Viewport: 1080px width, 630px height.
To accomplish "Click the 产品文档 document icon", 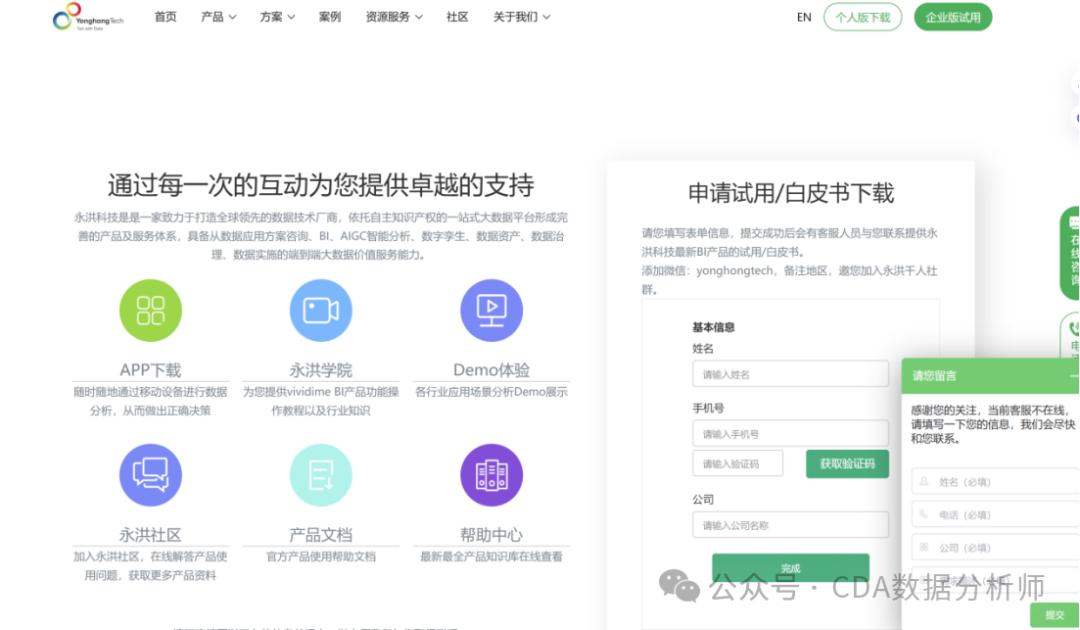I will click(x=320, y=474).
